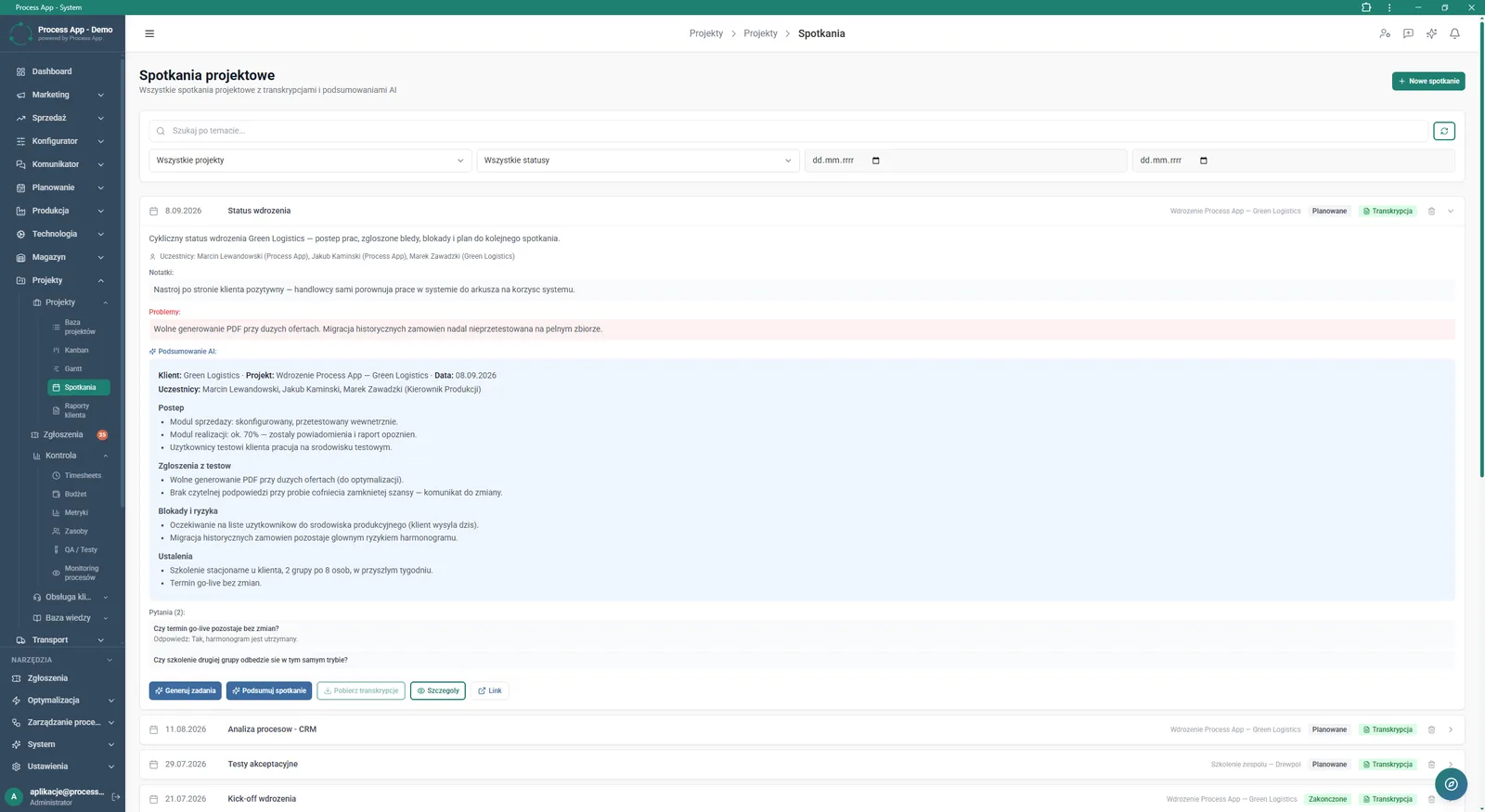Click the user avatar A
This screenshot has width=1485, height=812.
point(14,796)
